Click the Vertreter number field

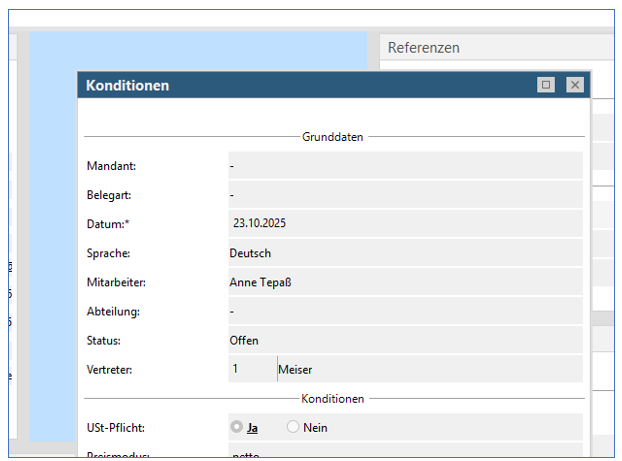point(251,369)
